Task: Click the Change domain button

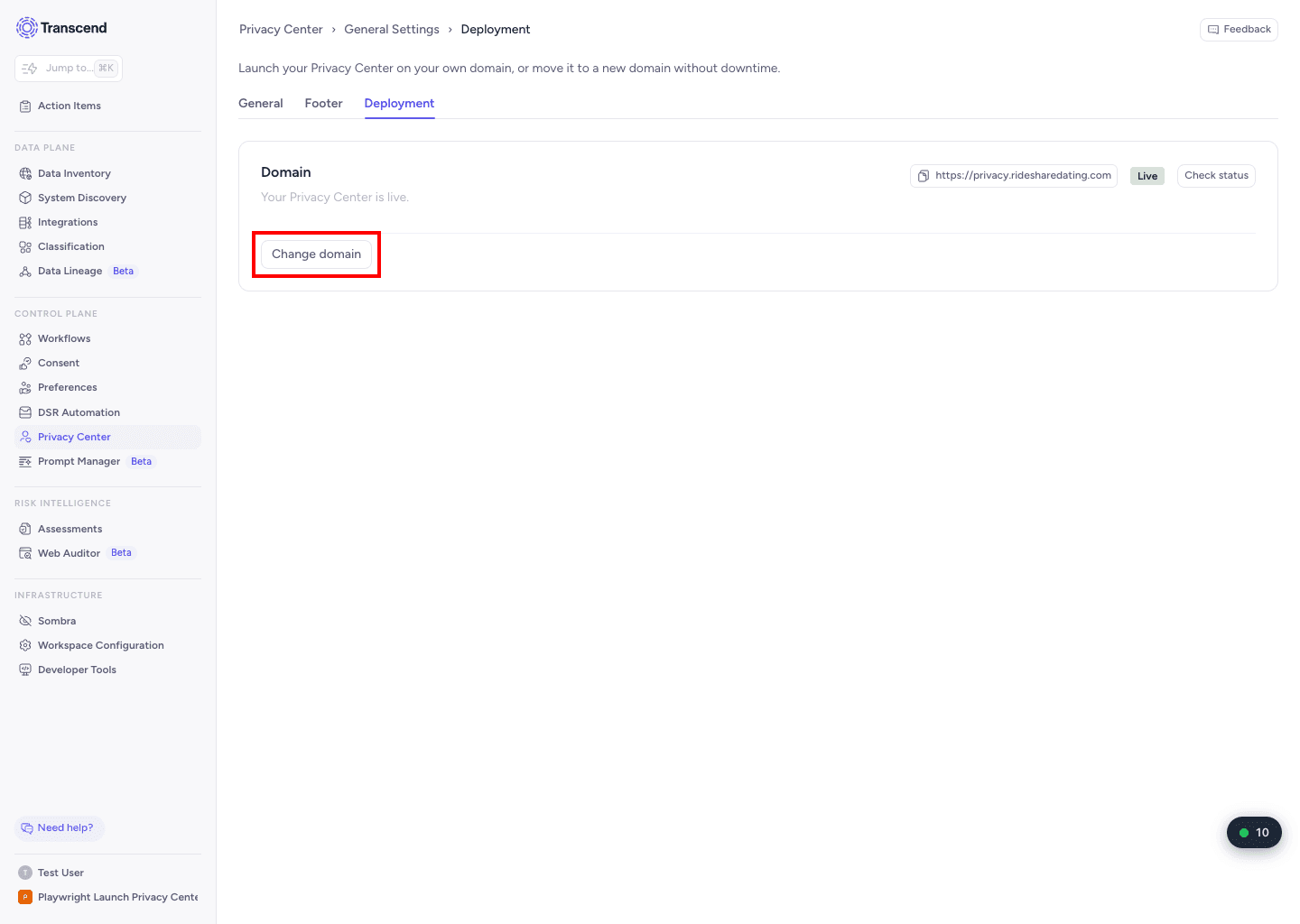Action: point(316,254)
